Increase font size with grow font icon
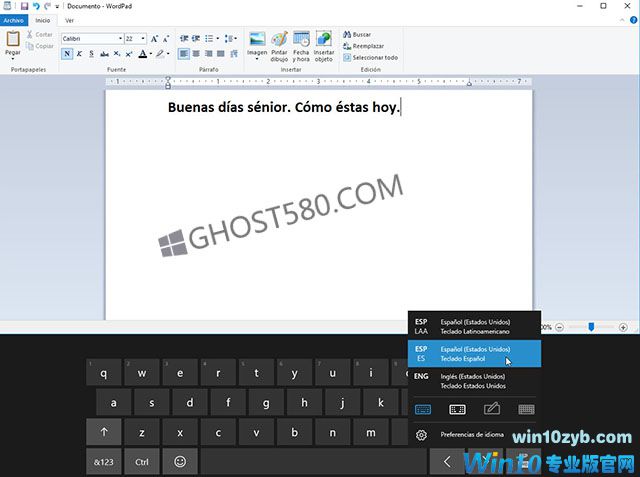 tap(154, 39)
